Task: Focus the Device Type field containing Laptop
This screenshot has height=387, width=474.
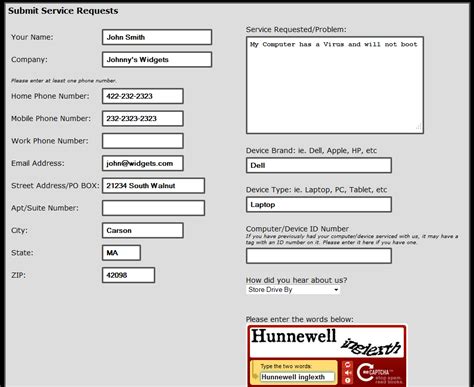Action: point(319,204)
